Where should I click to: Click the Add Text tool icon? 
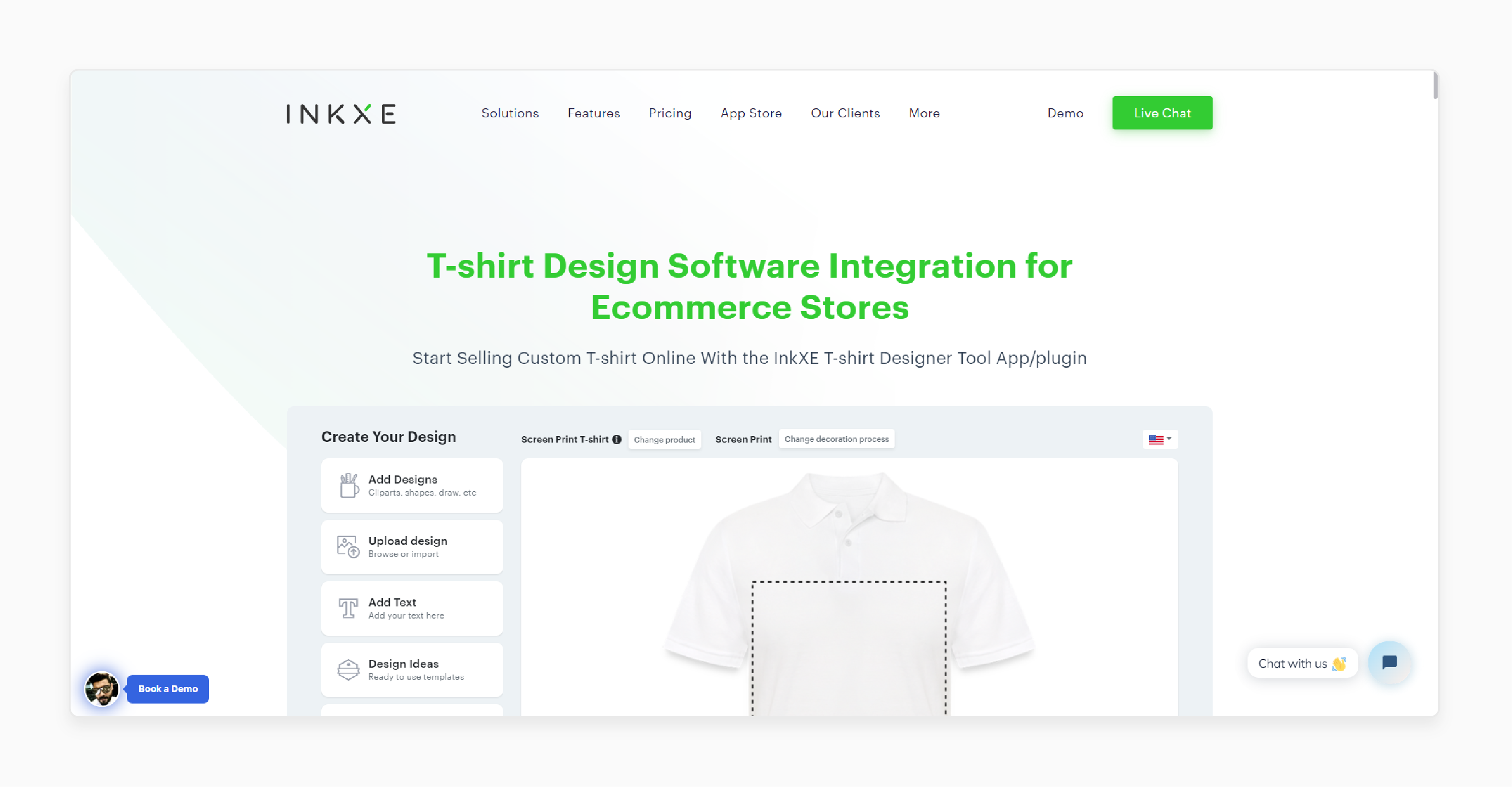coord(348,608)
